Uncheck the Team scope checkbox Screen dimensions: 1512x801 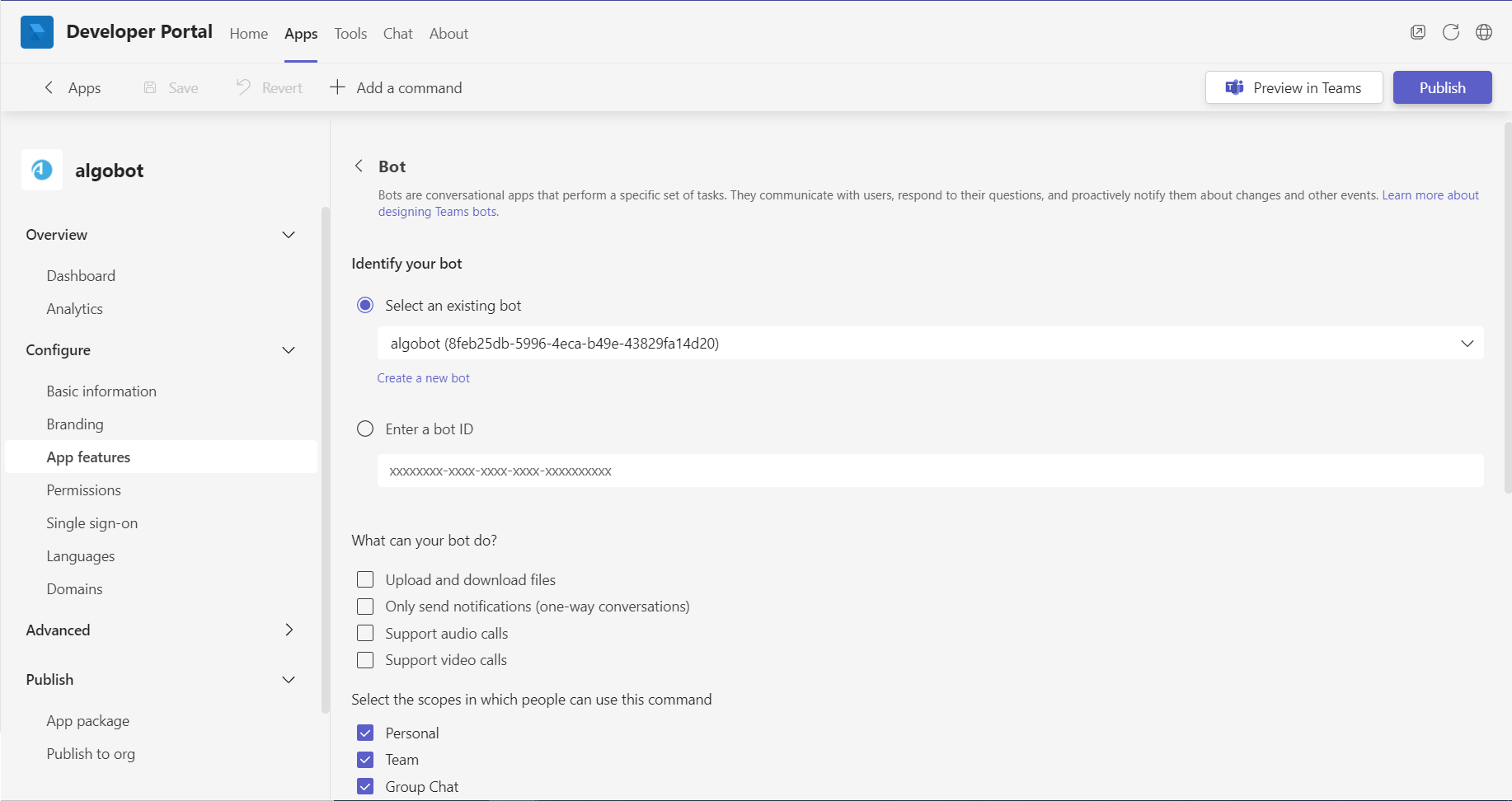[x=365, y=759]
